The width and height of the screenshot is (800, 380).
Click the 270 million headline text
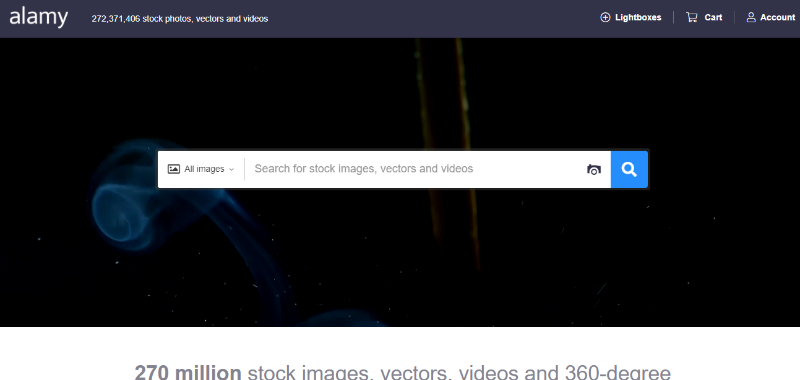[x=188, y=372]
